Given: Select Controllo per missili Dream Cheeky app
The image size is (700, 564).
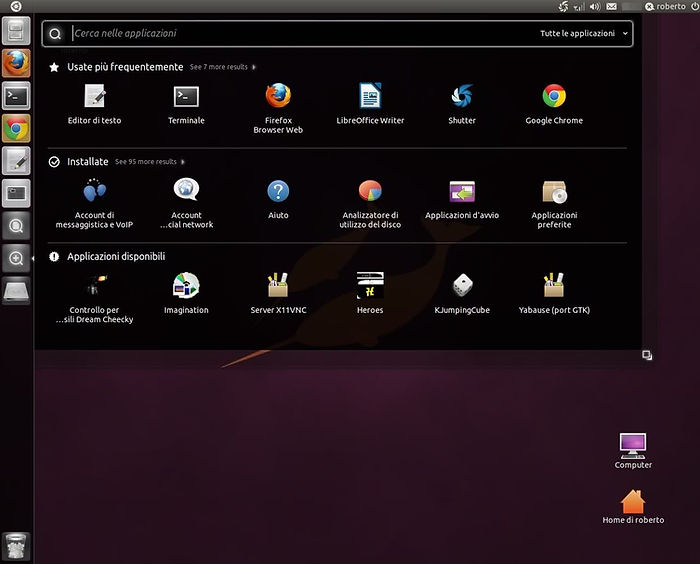Looking at the screenshot, I should 94,298.
